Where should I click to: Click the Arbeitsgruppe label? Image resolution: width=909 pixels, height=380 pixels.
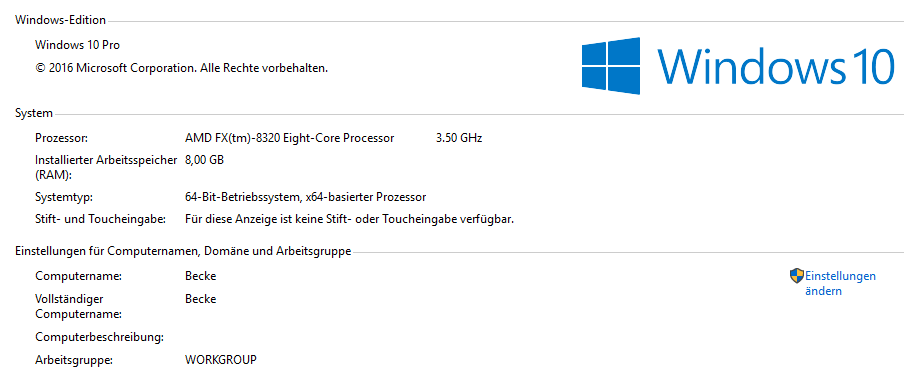coord(74,360)
